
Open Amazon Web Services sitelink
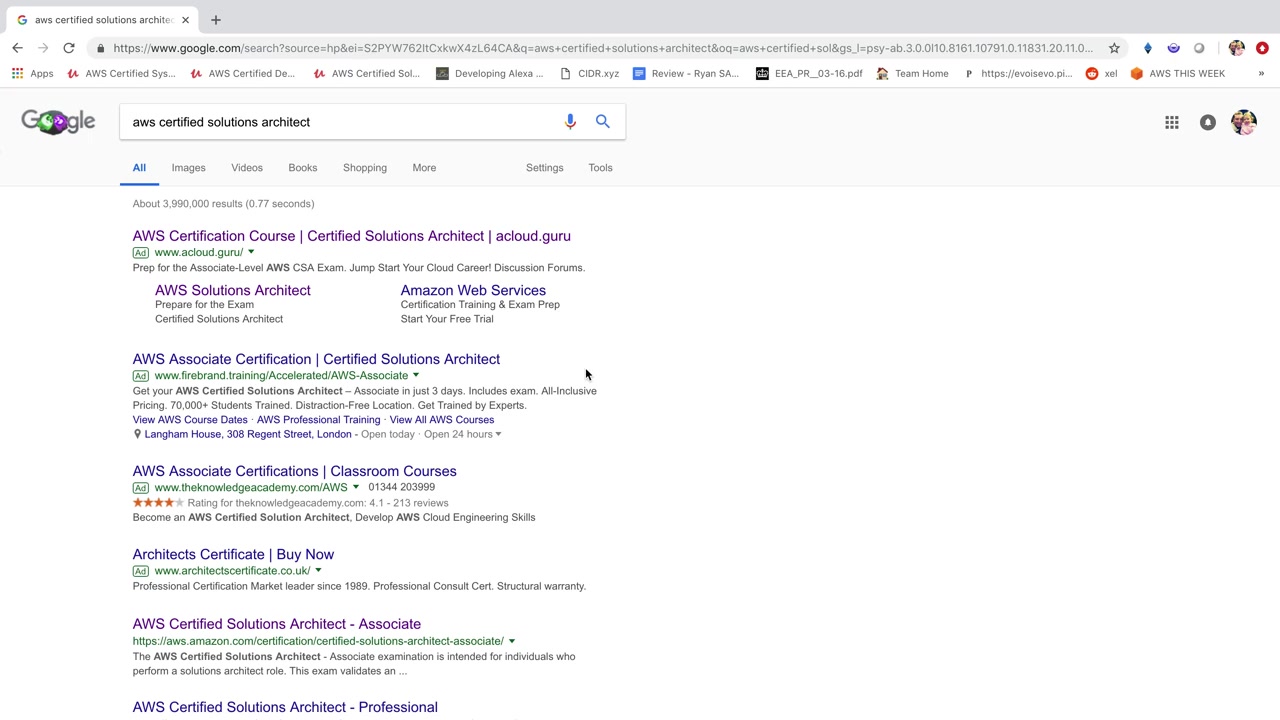point(473,290)
